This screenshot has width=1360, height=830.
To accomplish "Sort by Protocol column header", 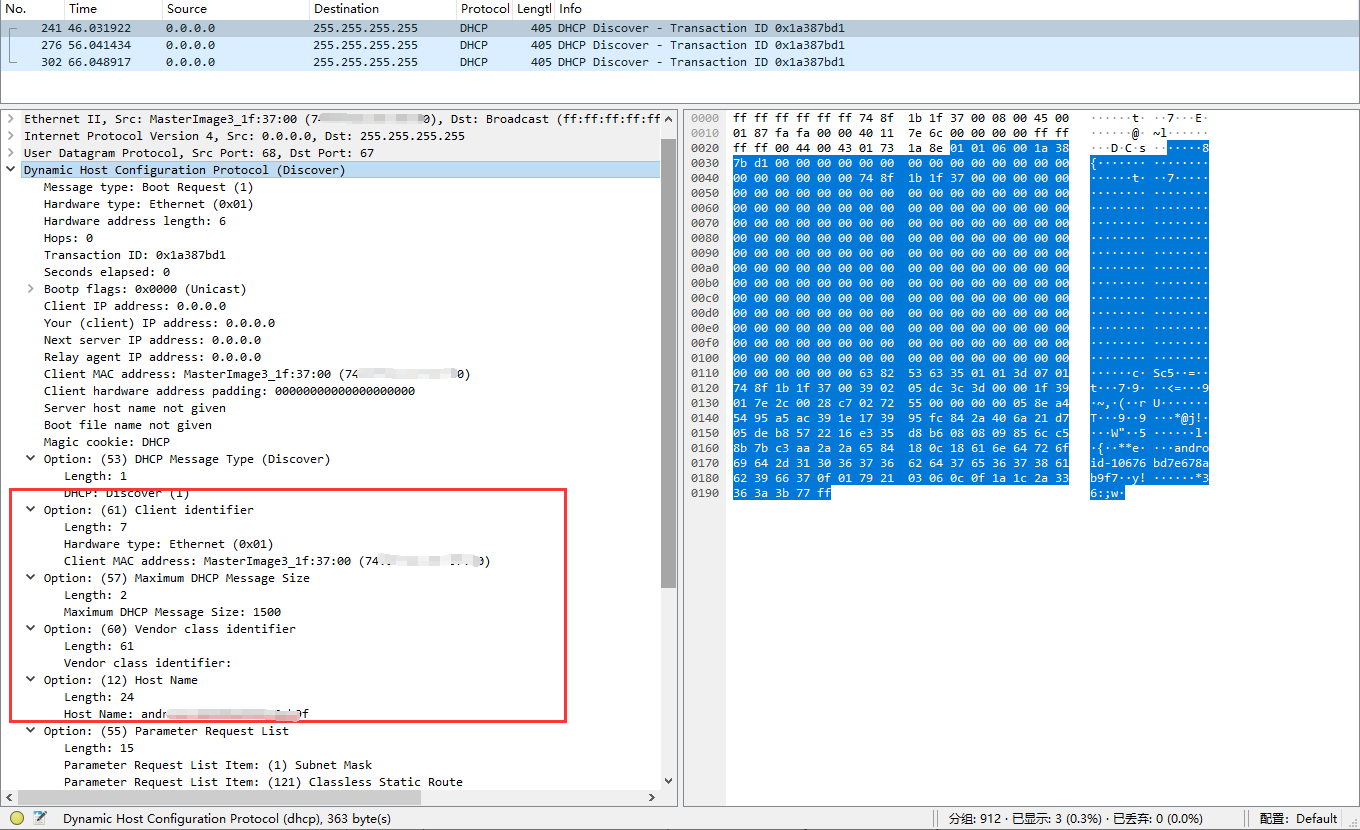I will pyautogui.click(x=484, y=9).
